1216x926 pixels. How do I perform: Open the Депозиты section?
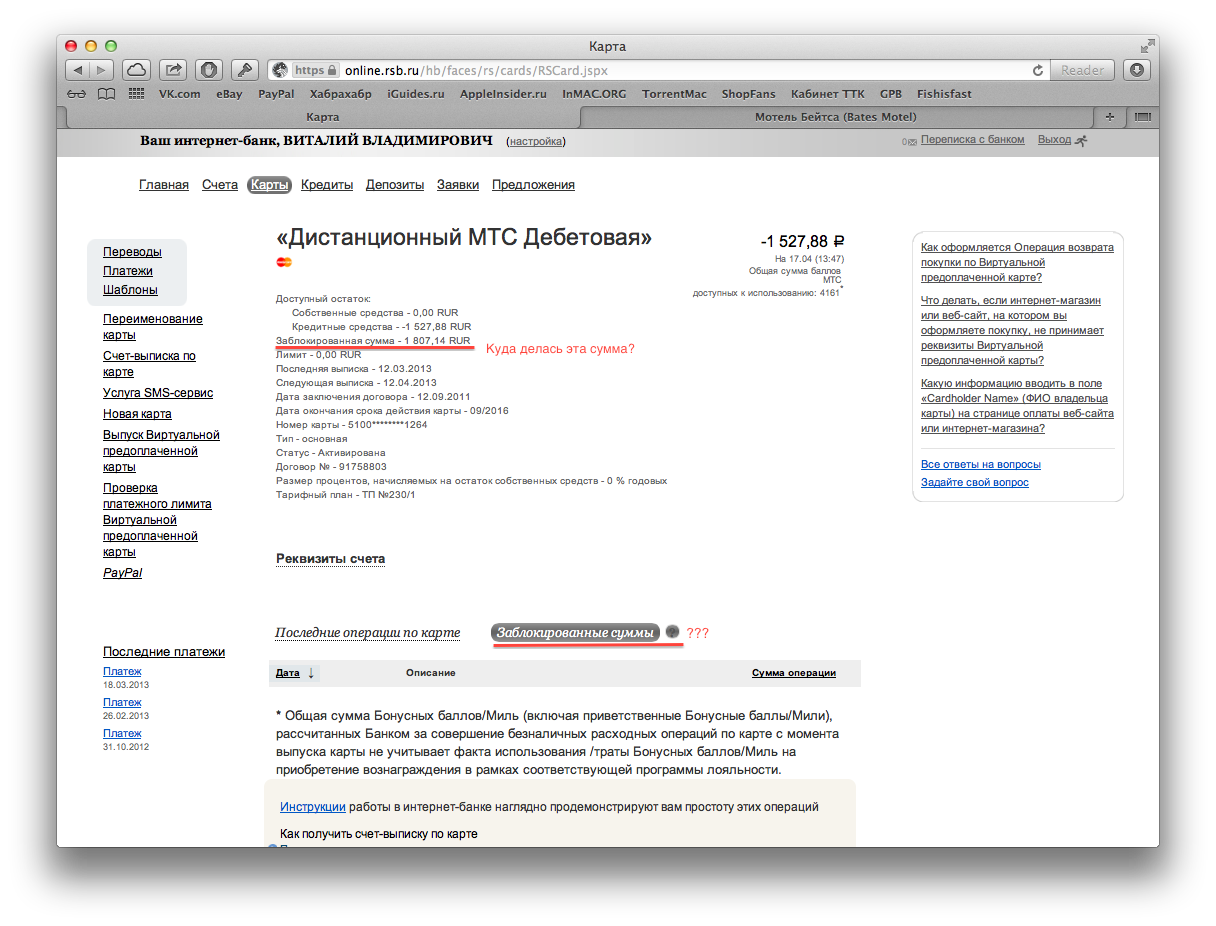[x=395, y=185]
